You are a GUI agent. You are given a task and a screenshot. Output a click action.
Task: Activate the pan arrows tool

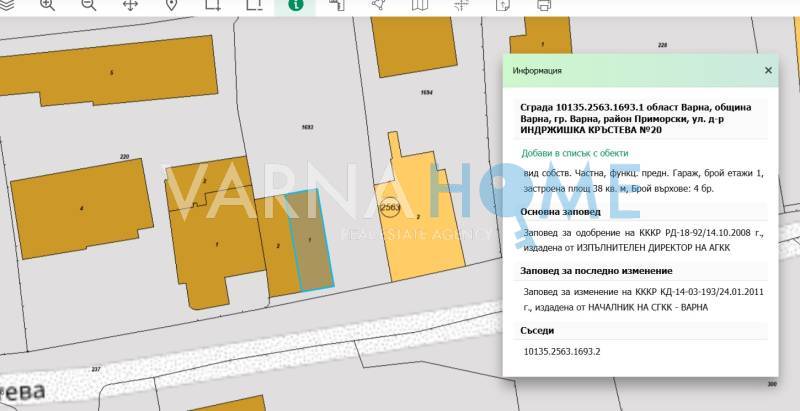(130, 5)
